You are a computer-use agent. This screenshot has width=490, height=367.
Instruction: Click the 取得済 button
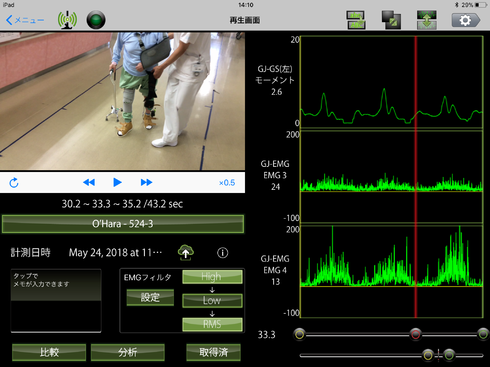tap(213, 352)
